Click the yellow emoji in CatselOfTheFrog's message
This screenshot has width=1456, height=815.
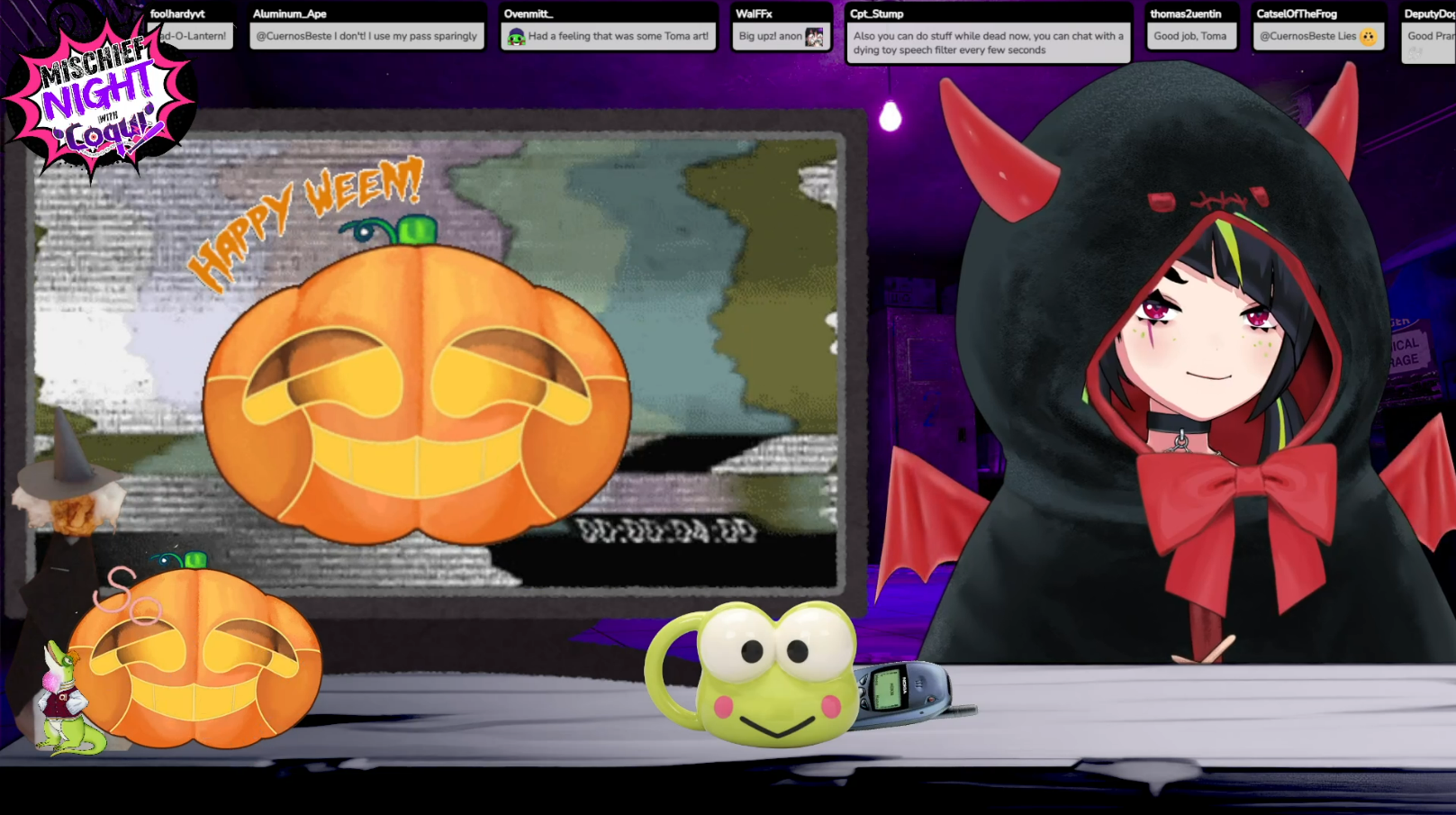pyautogui.click(x=1369, y=37)
